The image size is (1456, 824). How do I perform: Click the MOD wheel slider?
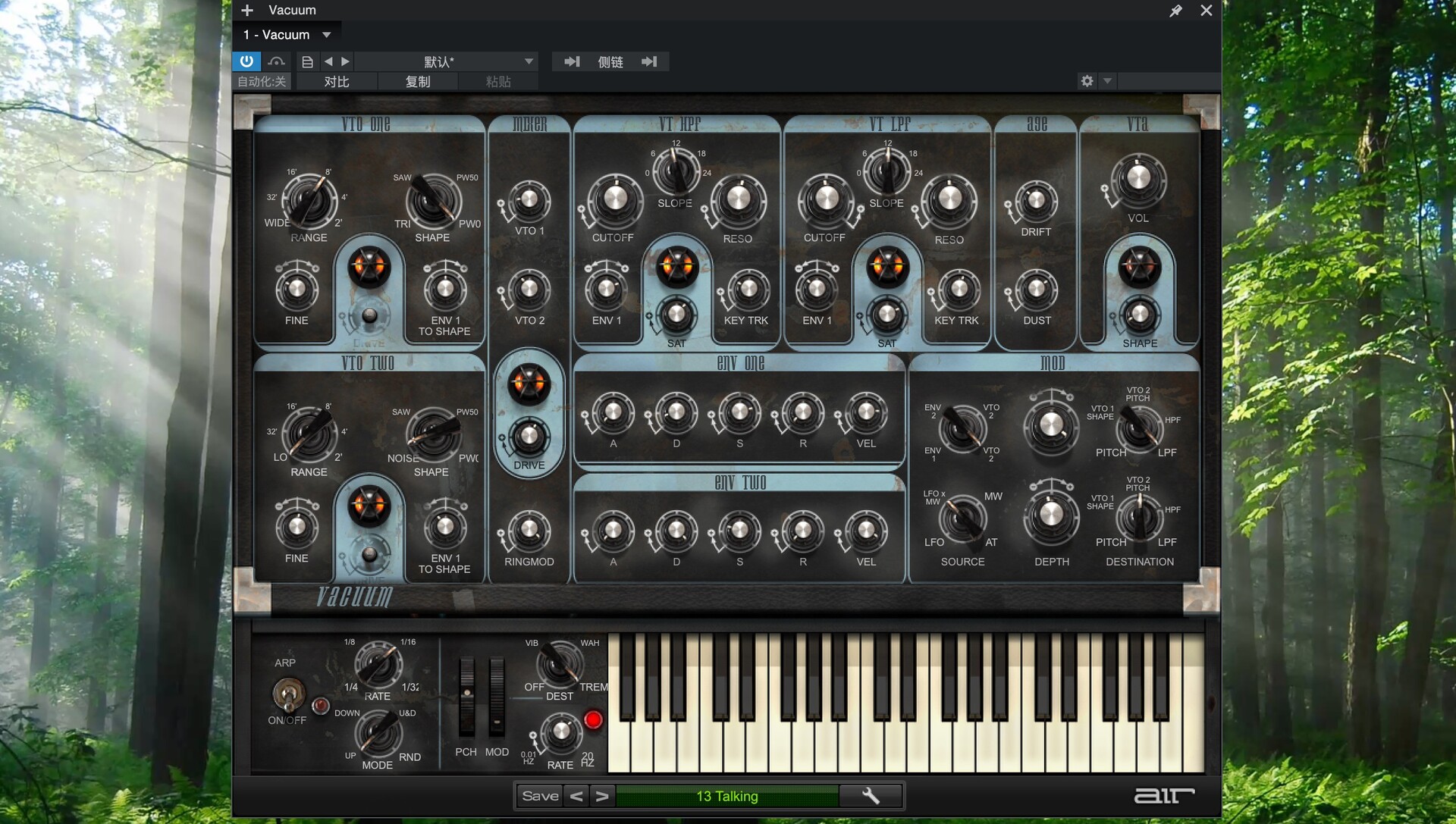tap(497, 697)
